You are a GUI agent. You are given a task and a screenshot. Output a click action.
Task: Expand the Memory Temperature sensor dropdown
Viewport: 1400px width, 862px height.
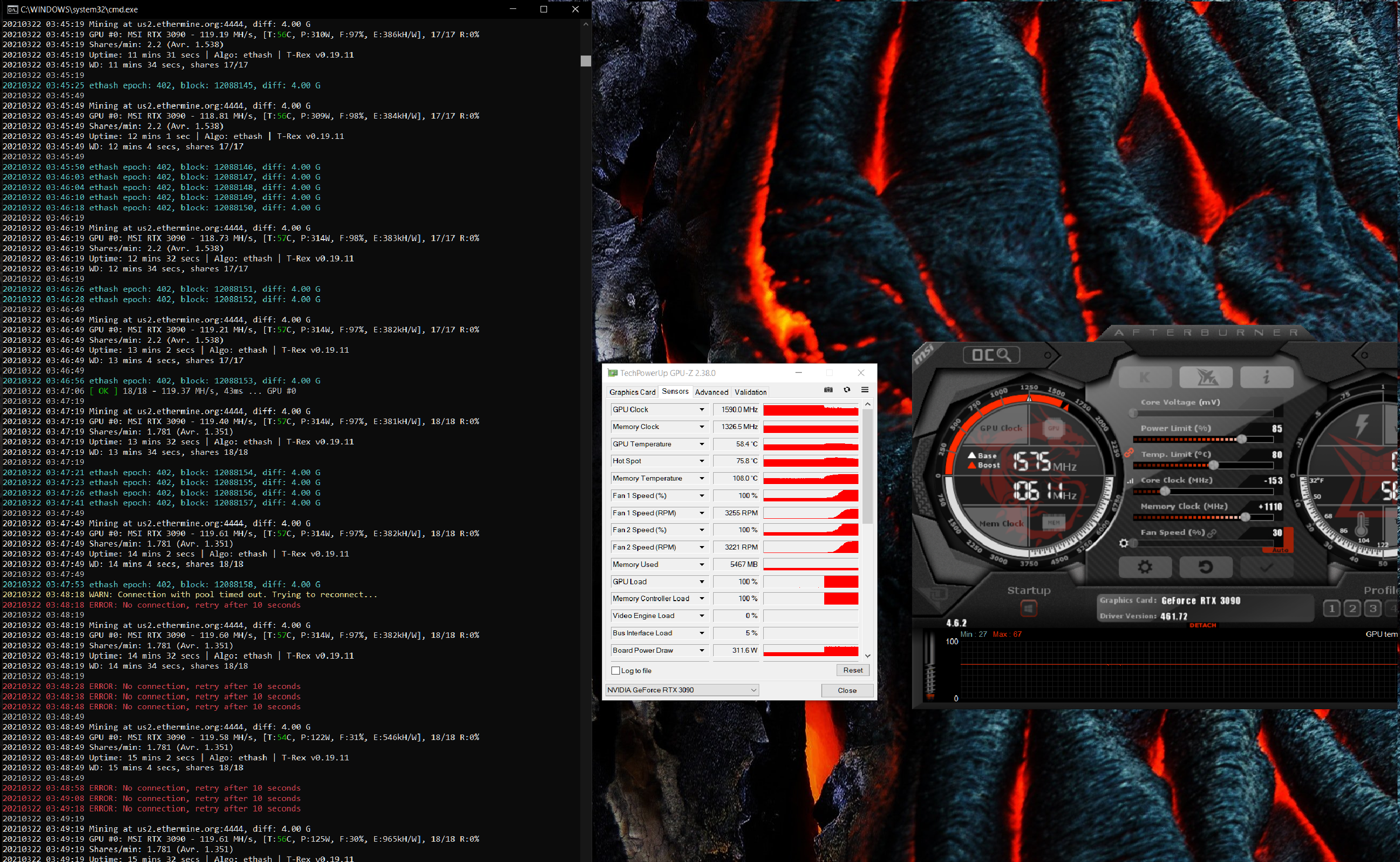(702, 478)
